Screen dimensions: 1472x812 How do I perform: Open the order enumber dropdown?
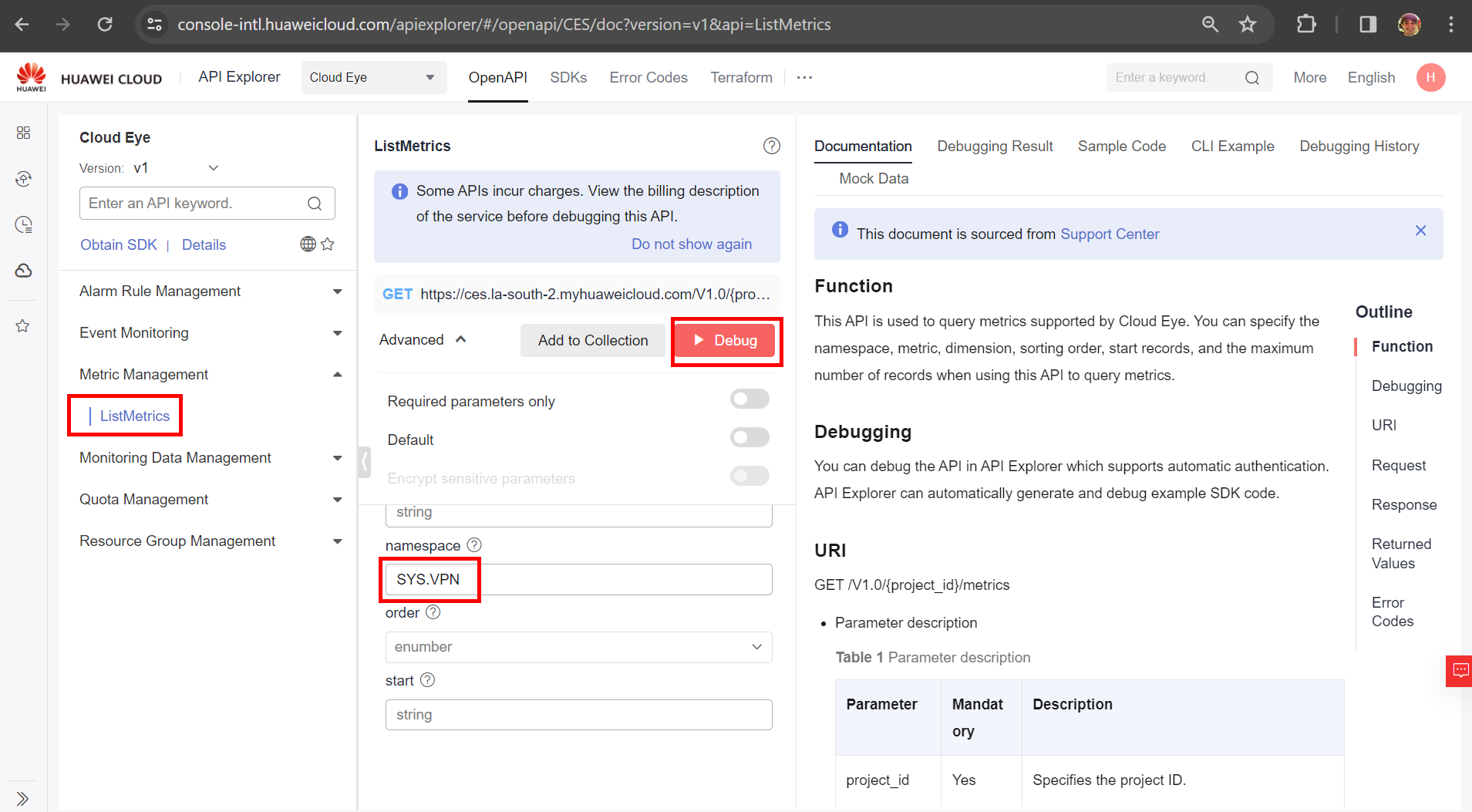[578, 647]
